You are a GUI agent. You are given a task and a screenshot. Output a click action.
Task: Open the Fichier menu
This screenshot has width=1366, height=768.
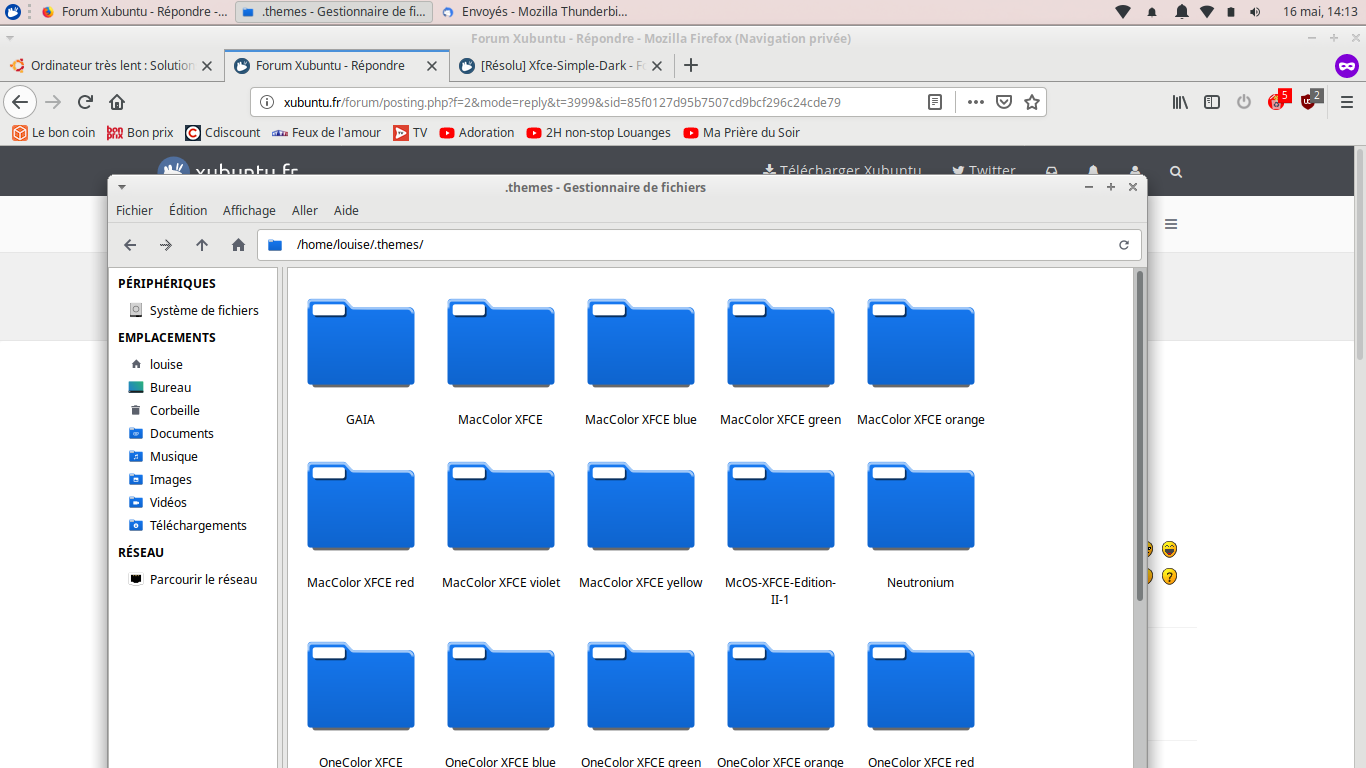[x=134, y=210]
